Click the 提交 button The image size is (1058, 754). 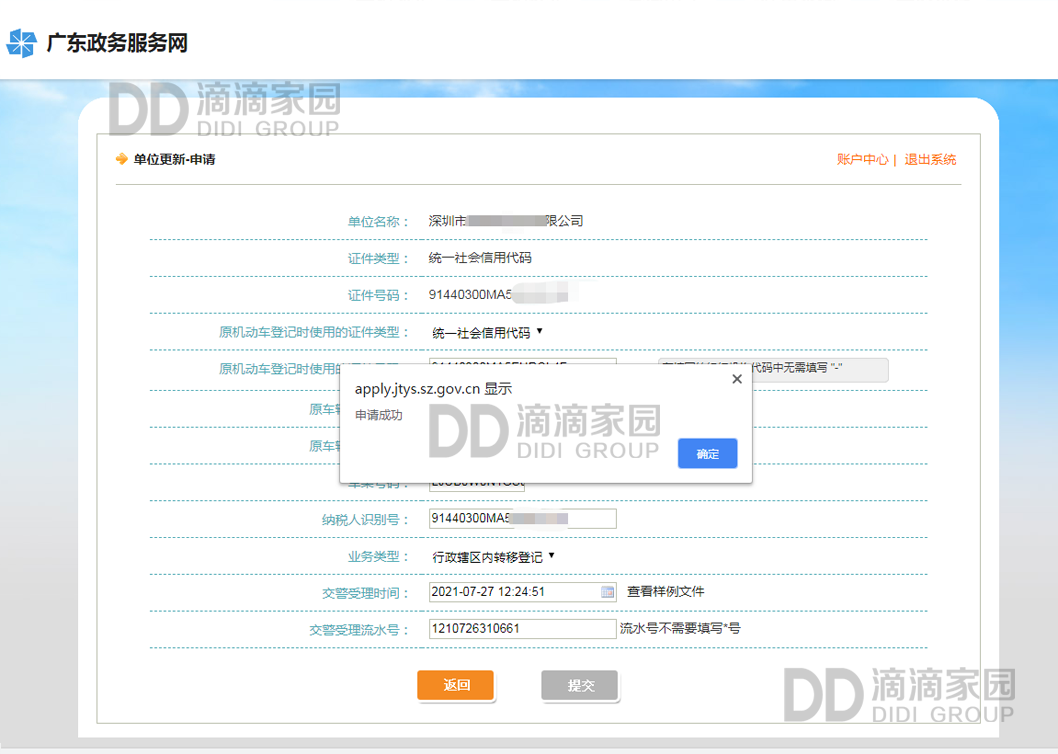(580, 685)
